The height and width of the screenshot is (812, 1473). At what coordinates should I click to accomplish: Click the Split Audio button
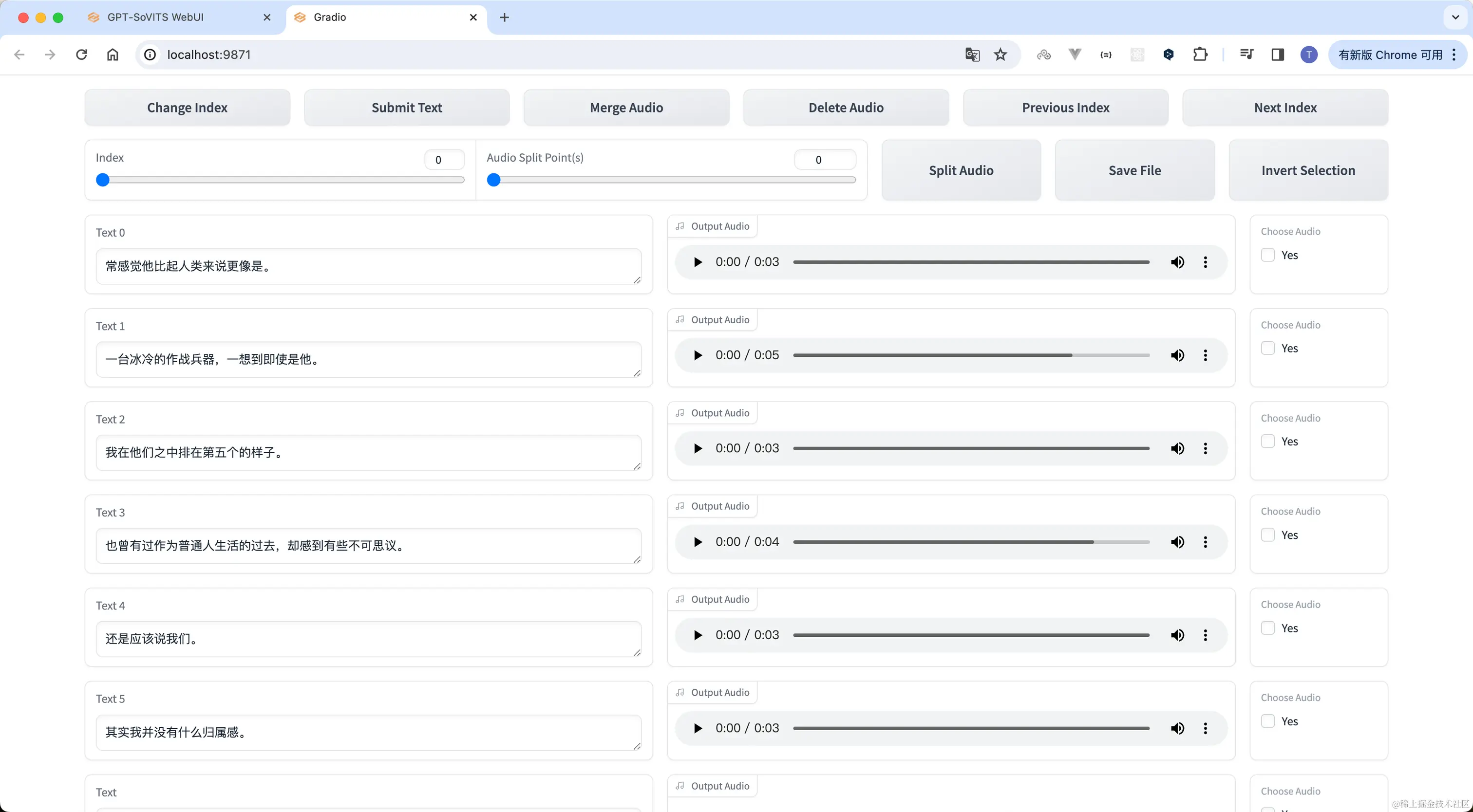(x=961, y=170)
